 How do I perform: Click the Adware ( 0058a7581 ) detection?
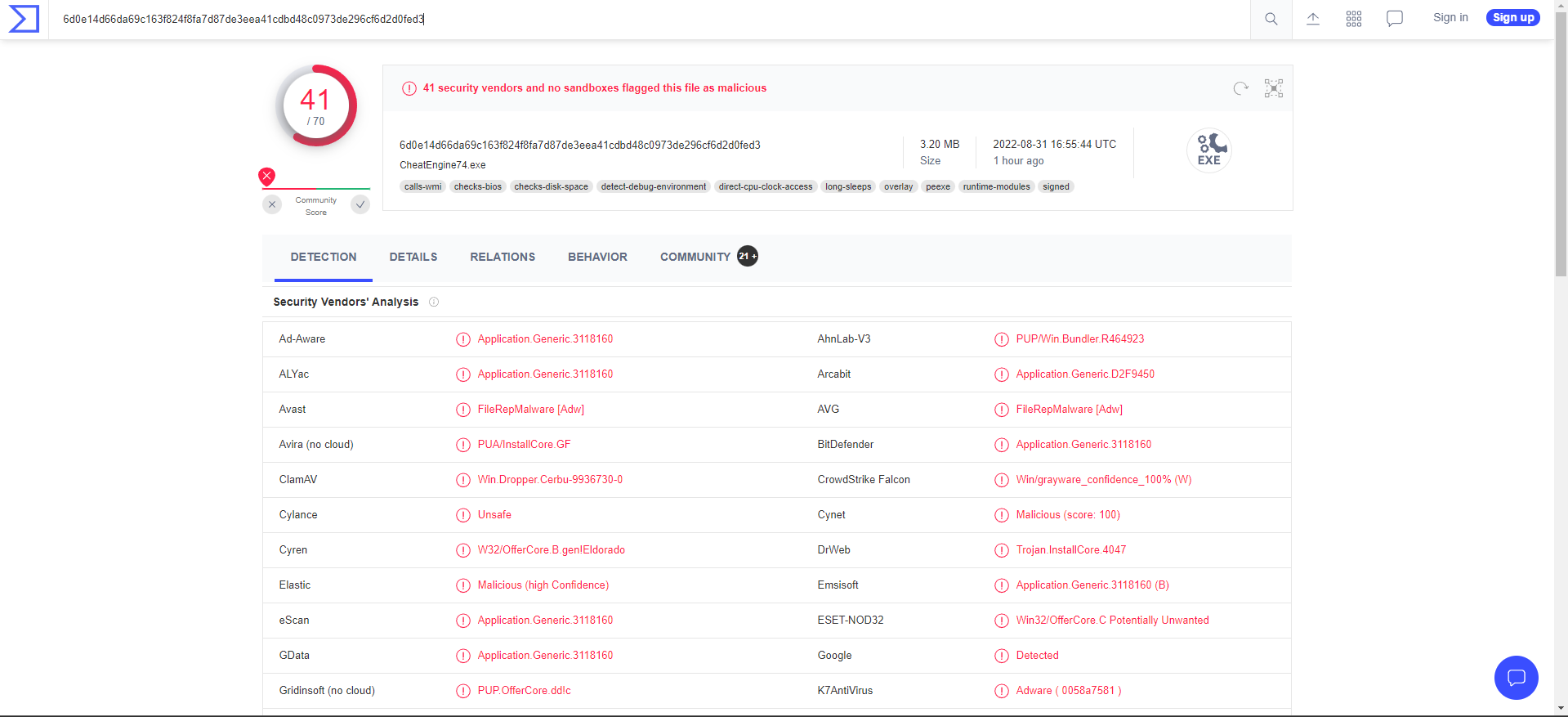tap(1069, 691)
